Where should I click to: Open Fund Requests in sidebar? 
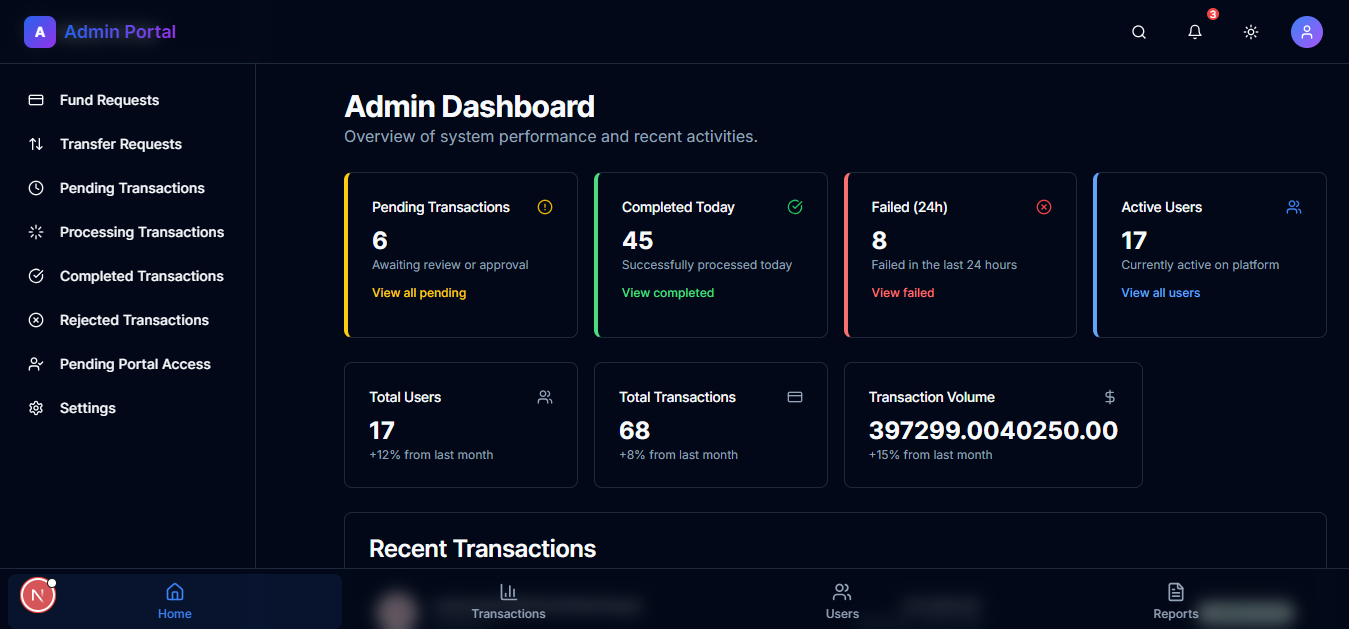pos(127,100)
